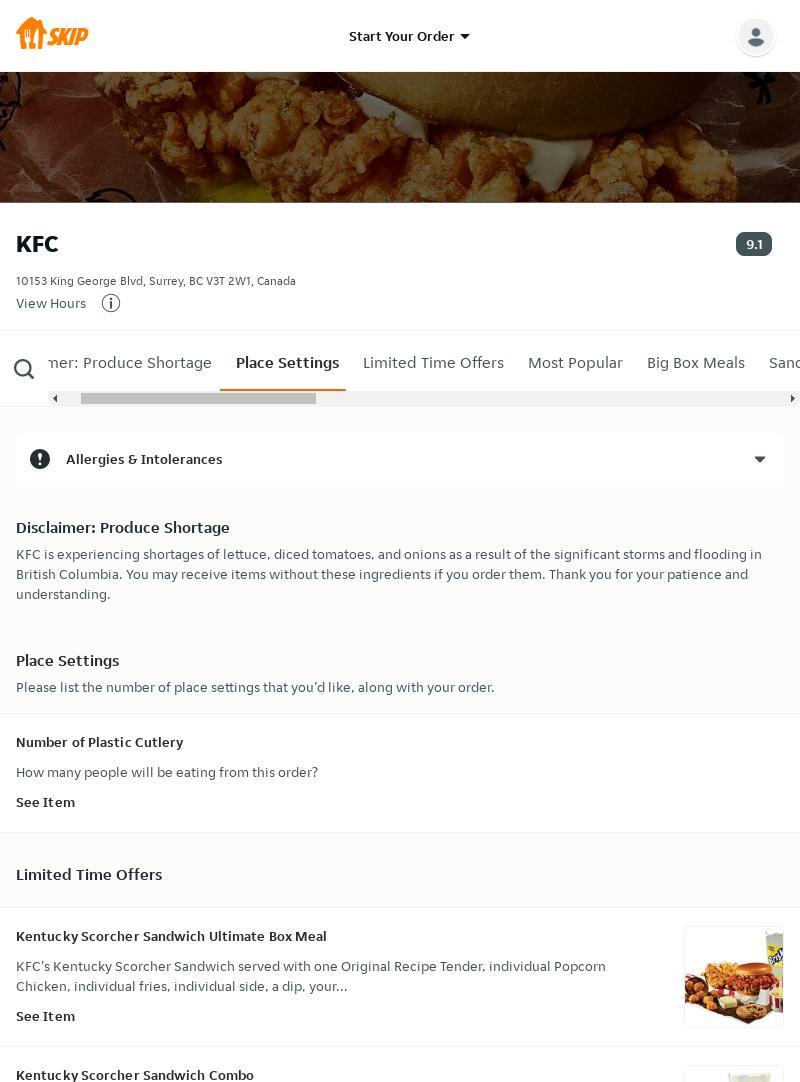
Task: Switch to the Limited Time Offers tab
Action: tap(433, 363)
